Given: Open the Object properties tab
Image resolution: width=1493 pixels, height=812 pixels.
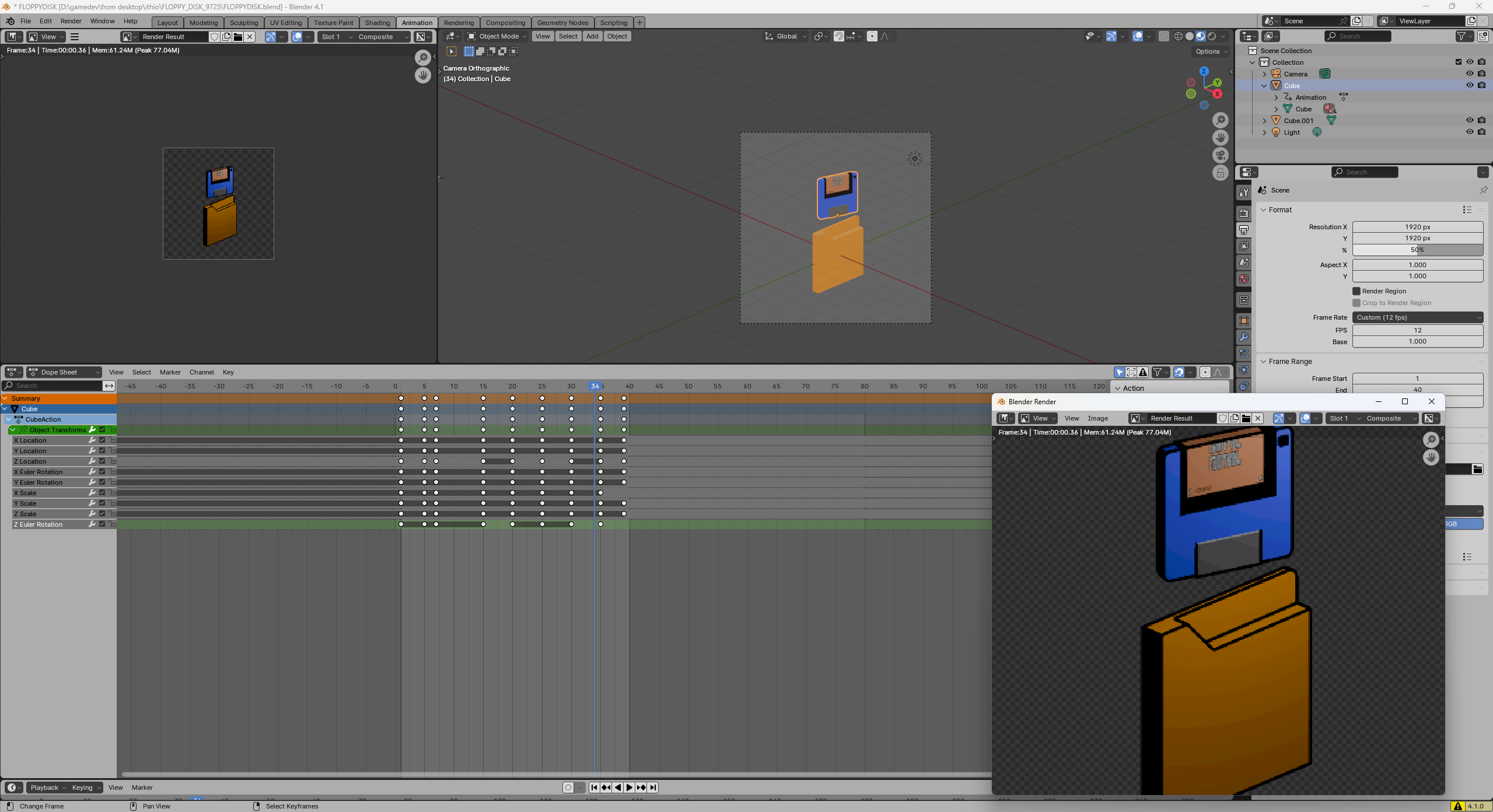Looking at the screenshot, I should [x=1244, y=321].
